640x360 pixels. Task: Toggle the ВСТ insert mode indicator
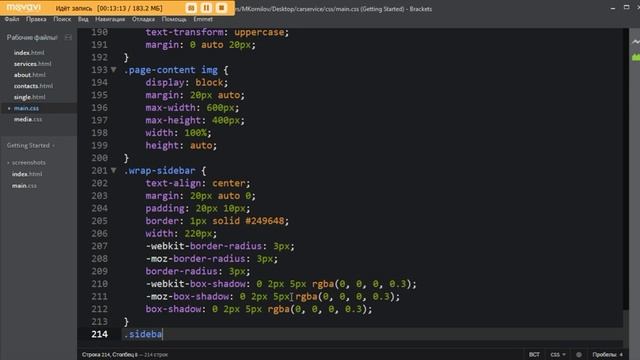click(534, 355)
